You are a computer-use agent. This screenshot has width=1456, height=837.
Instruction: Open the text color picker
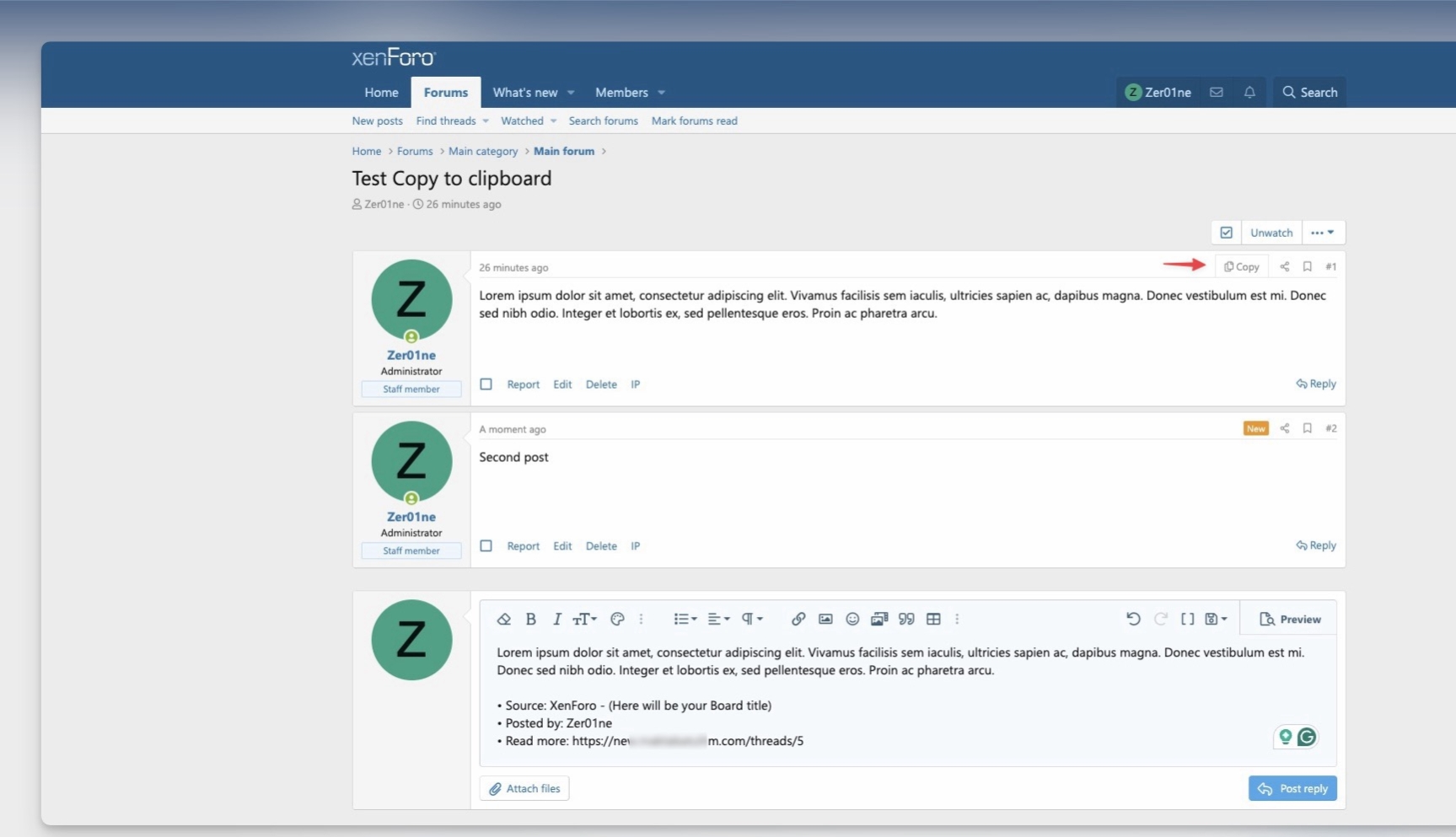[617, 619]
